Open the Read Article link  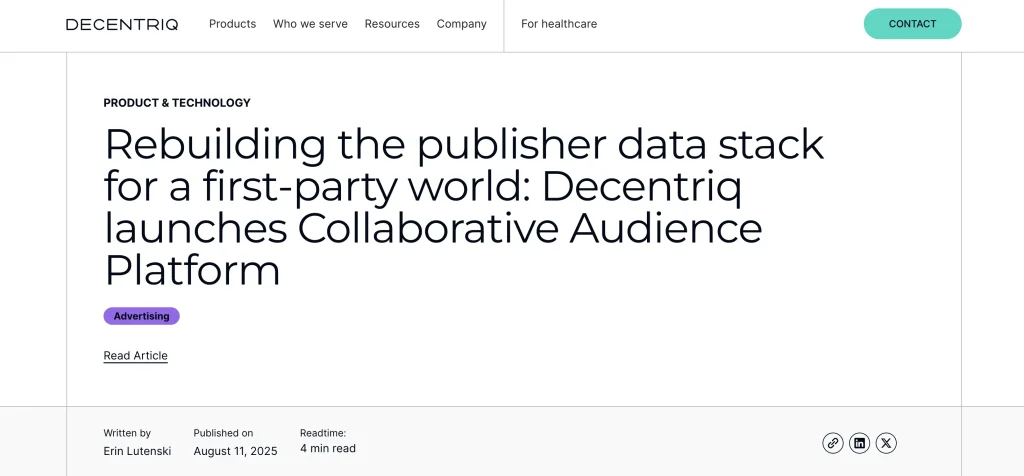pos(136,356)
